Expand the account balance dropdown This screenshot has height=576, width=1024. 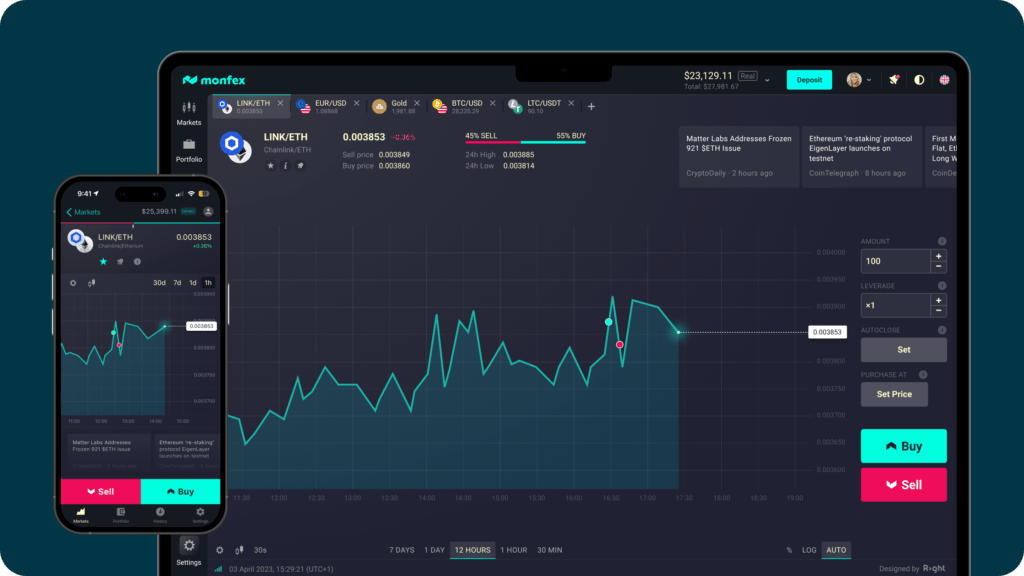pyautogui.click(x=767, y=80)
